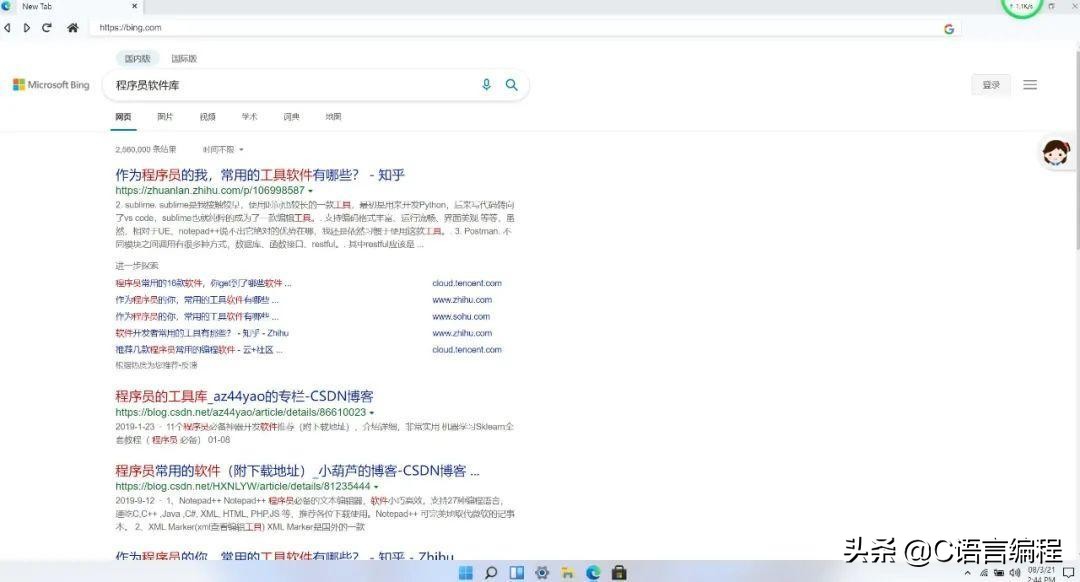Click the Microsoft Bing logo
1080x582 pixels.
(50, 84)
